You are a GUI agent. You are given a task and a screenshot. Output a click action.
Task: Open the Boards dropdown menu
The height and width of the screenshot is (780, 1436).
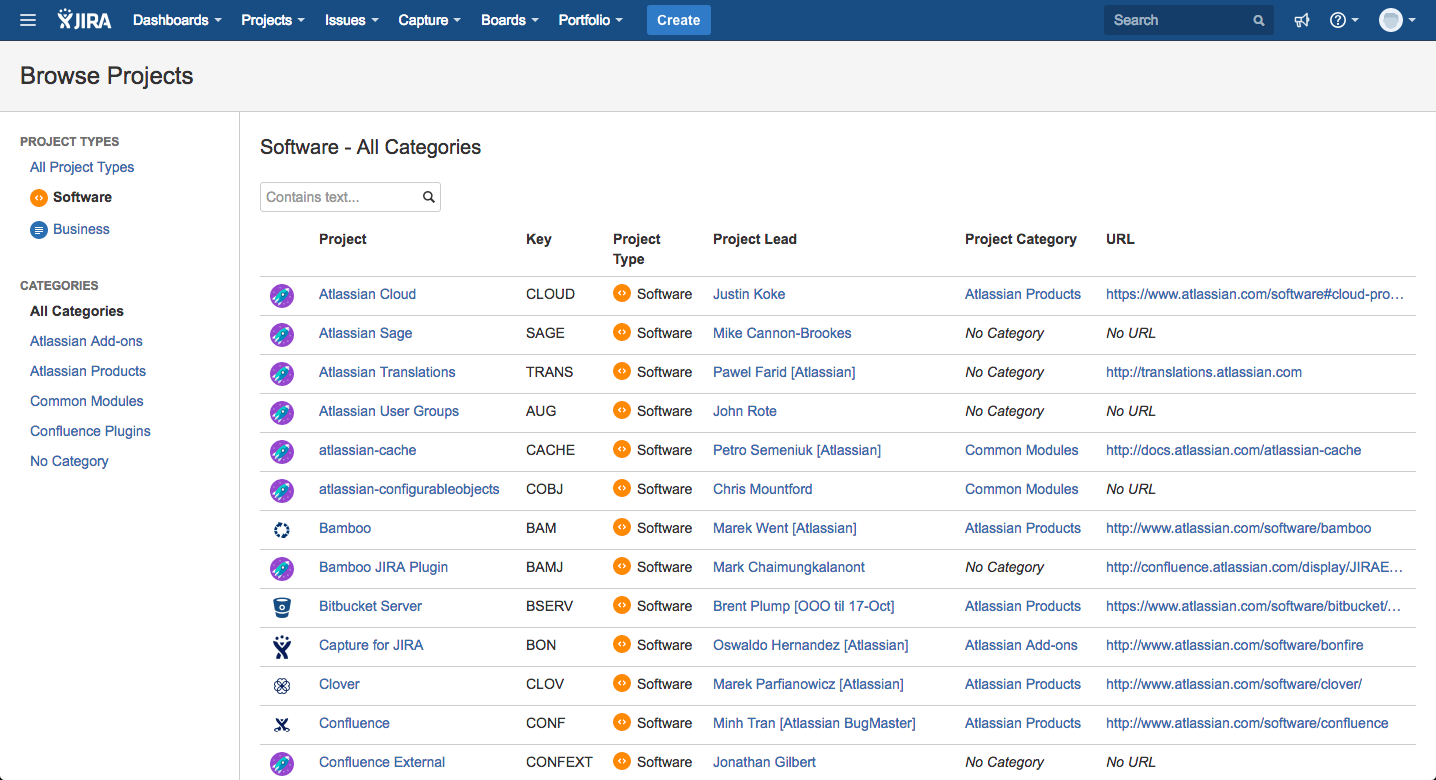pyautogui.click(x=510, y=20)
